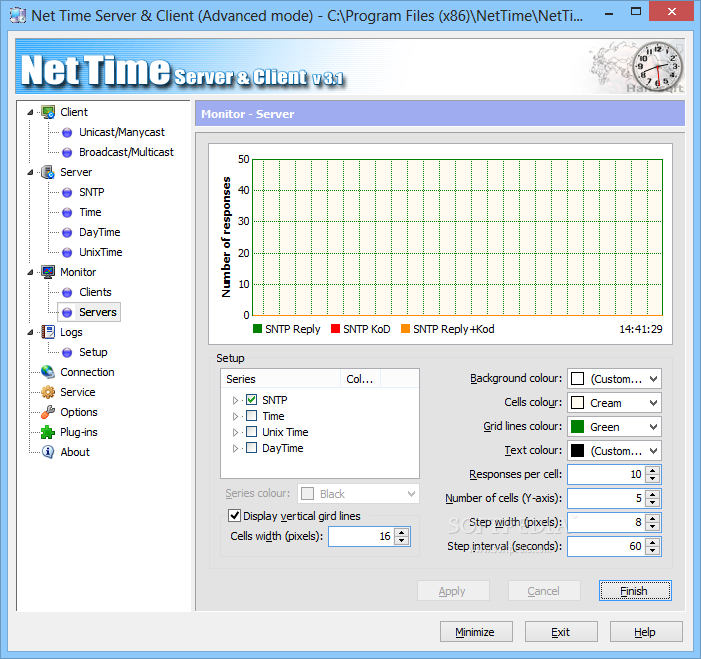The height and width of the screenshot is (659, 701).
Task: Select Unicast/Manycast in the tree
Action: (x=122, y=132)
